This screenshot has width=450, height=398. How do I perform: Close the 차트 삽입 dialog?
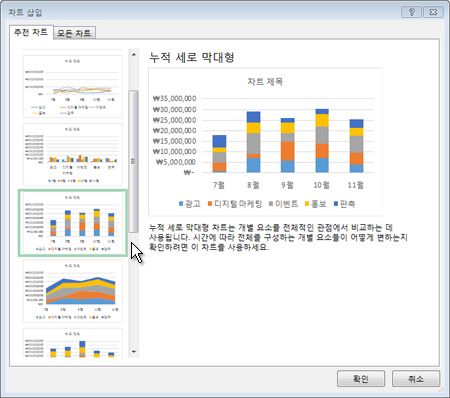tap(433, 12)
